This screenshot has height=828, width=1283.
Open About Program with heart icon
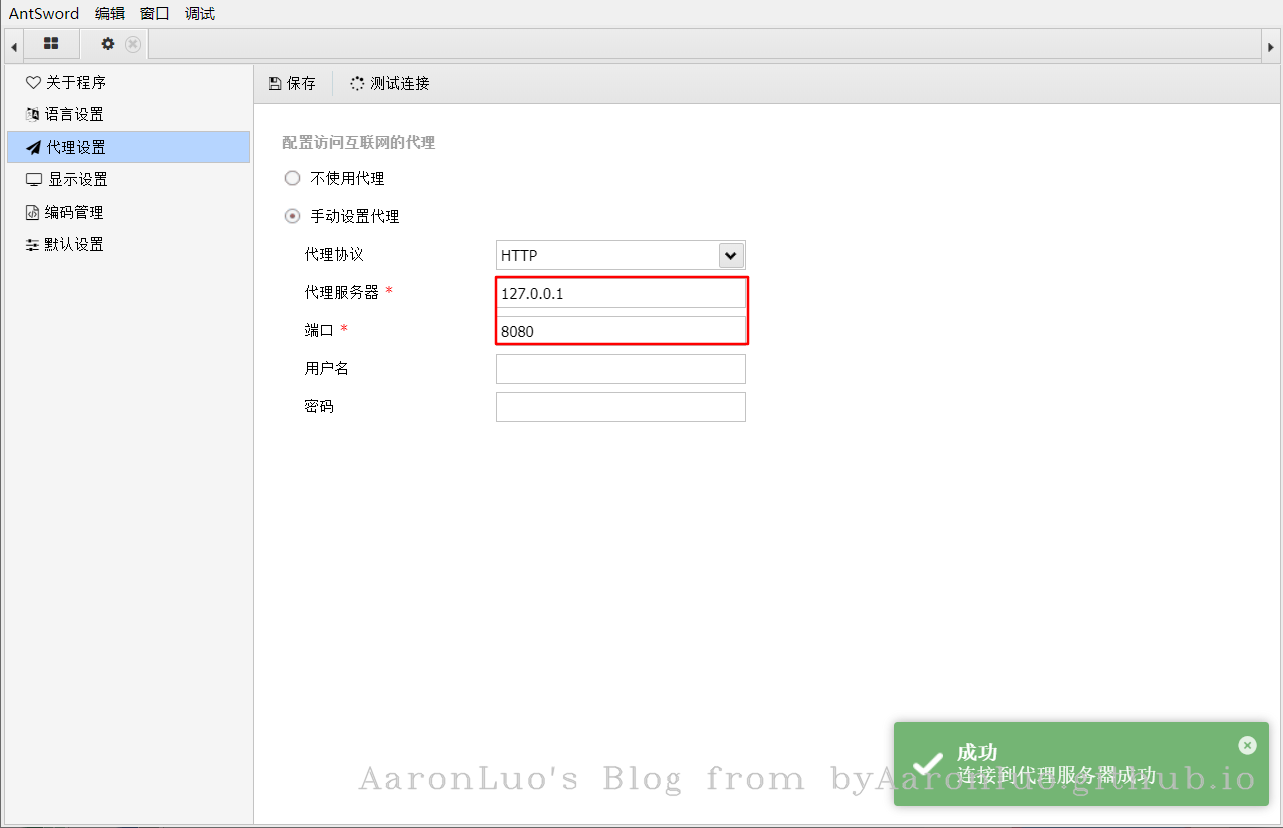click(x=66, y=82)
